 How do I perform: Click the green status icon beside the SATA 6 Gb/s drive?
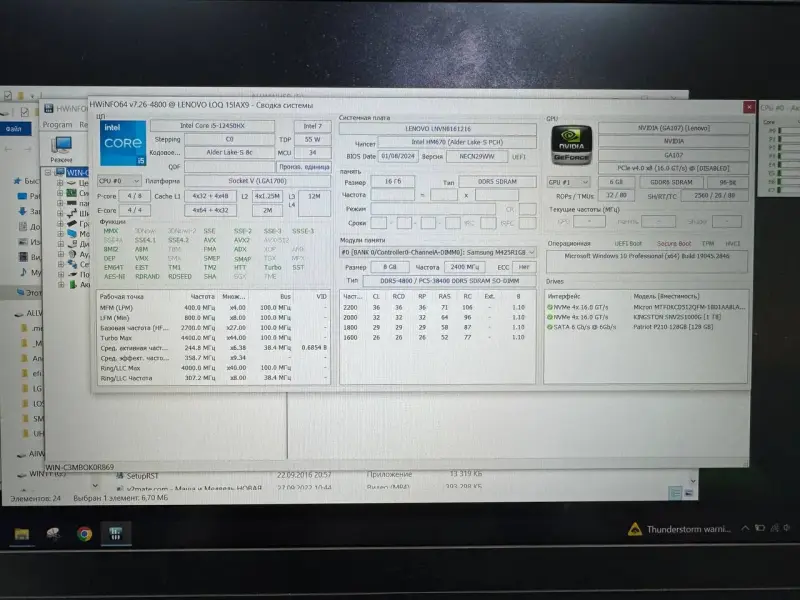coord(550,327)
